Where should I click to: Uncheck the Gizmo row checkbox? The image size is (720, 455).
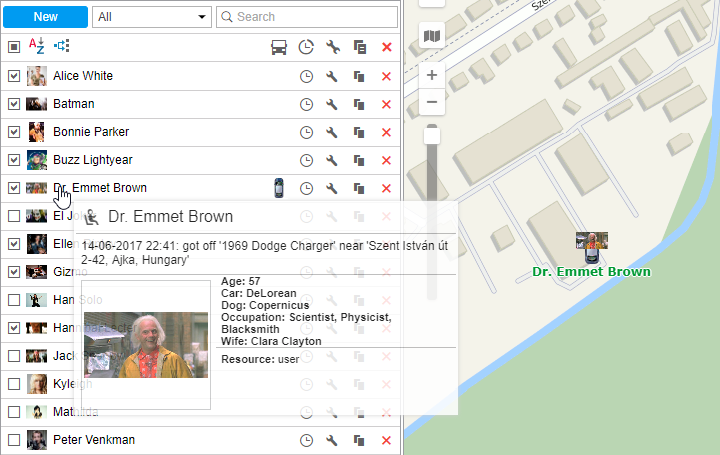[x=14, y=272]
